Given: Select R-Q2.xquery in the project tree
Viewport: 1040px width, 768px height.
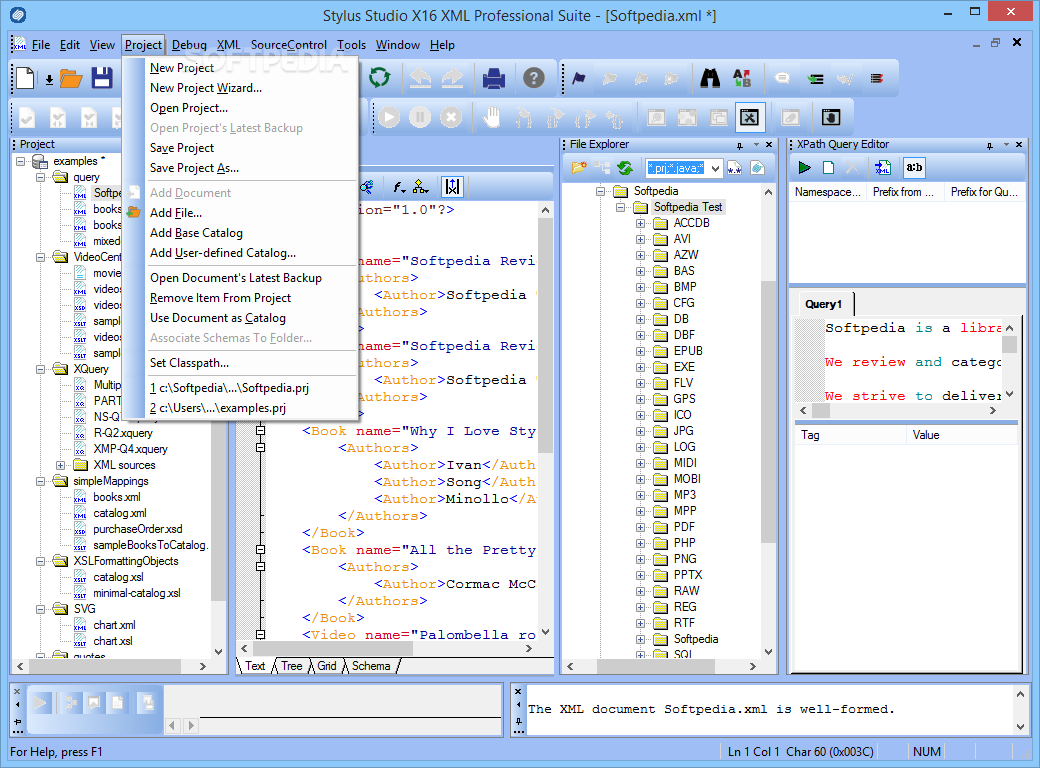Looking at the screenshot, I should click(123, 433).
